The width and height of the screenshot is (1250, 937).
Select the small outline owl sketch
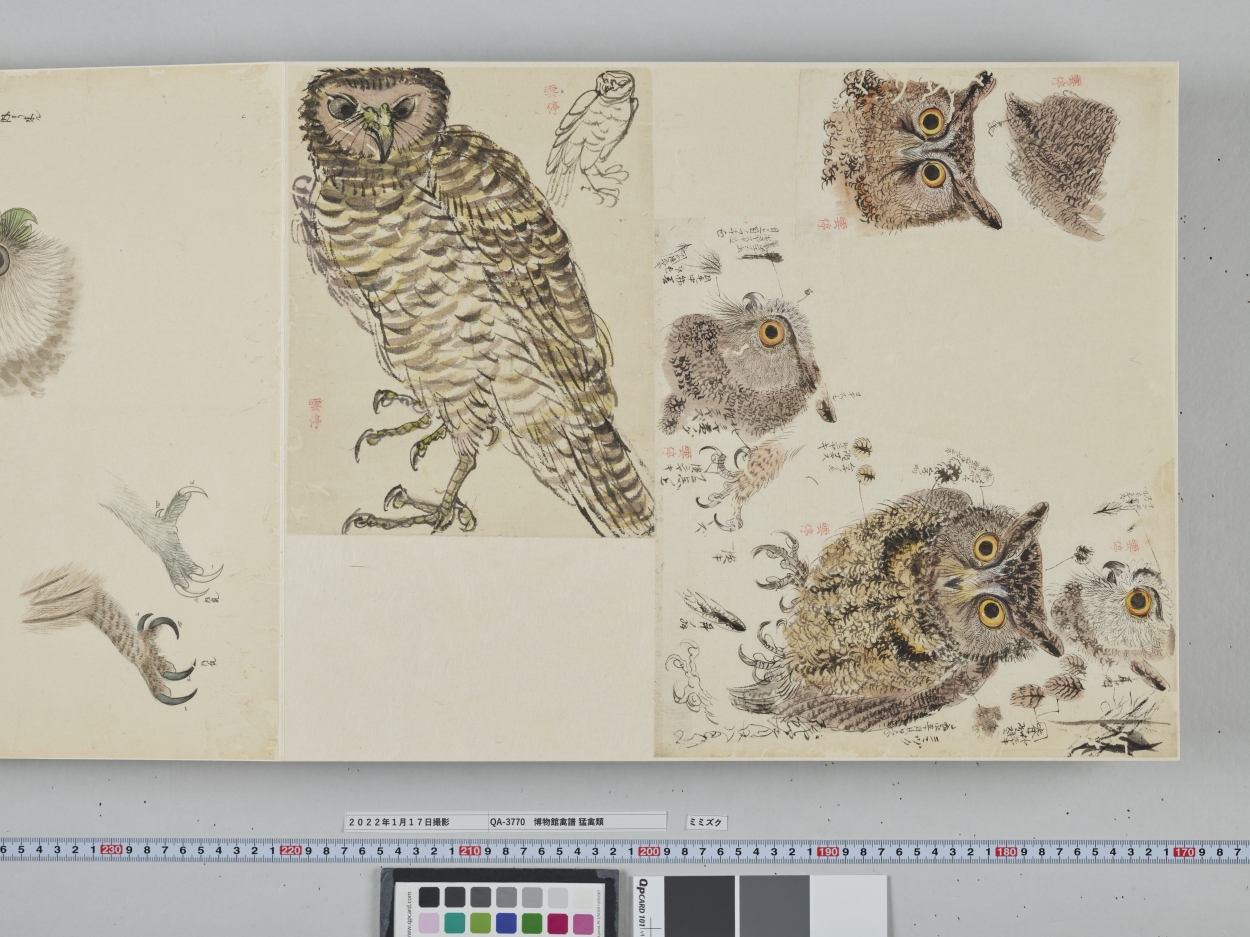click(x=595, y=137)
